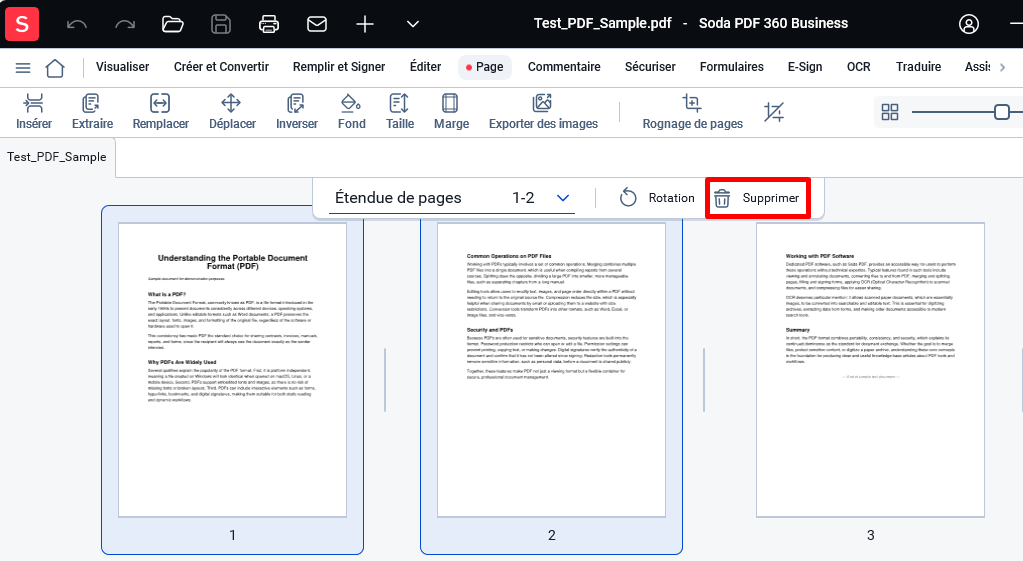Viewport: 1023px width, 561px height.
Task: Click the Supprimer button
Action: click(x=757, y=198)
